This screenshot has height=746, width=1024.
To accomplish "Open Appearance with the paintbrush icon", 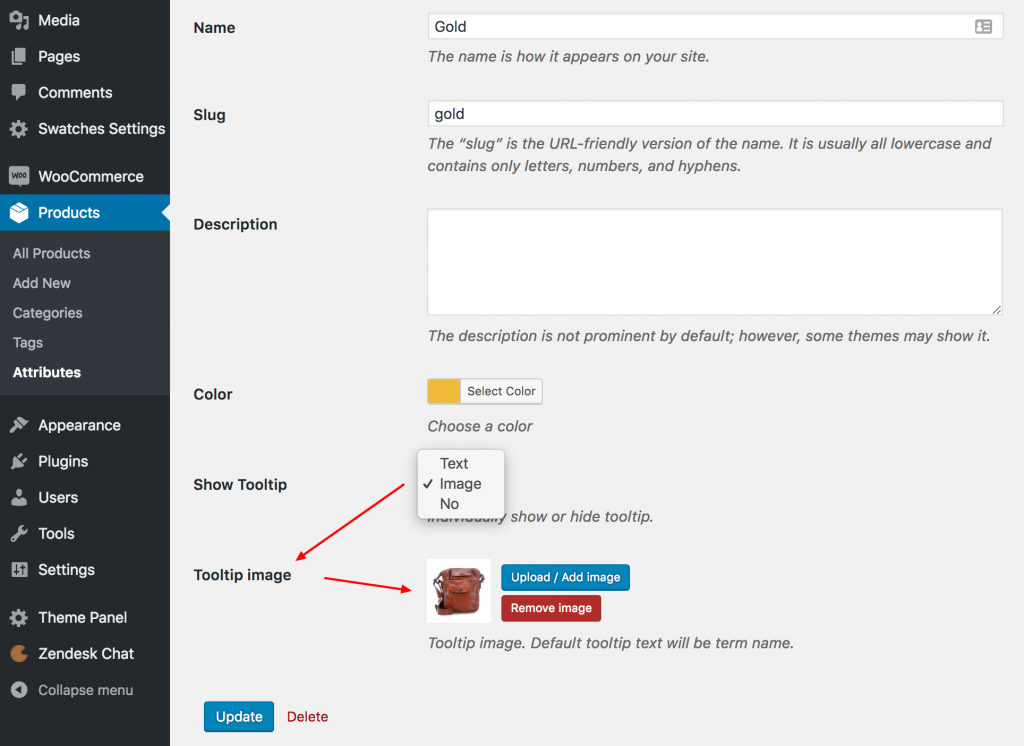I will 18,425.
